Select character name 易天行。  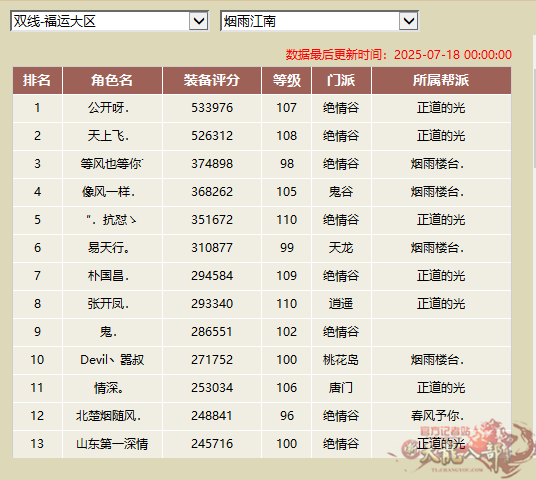point(108,248)
